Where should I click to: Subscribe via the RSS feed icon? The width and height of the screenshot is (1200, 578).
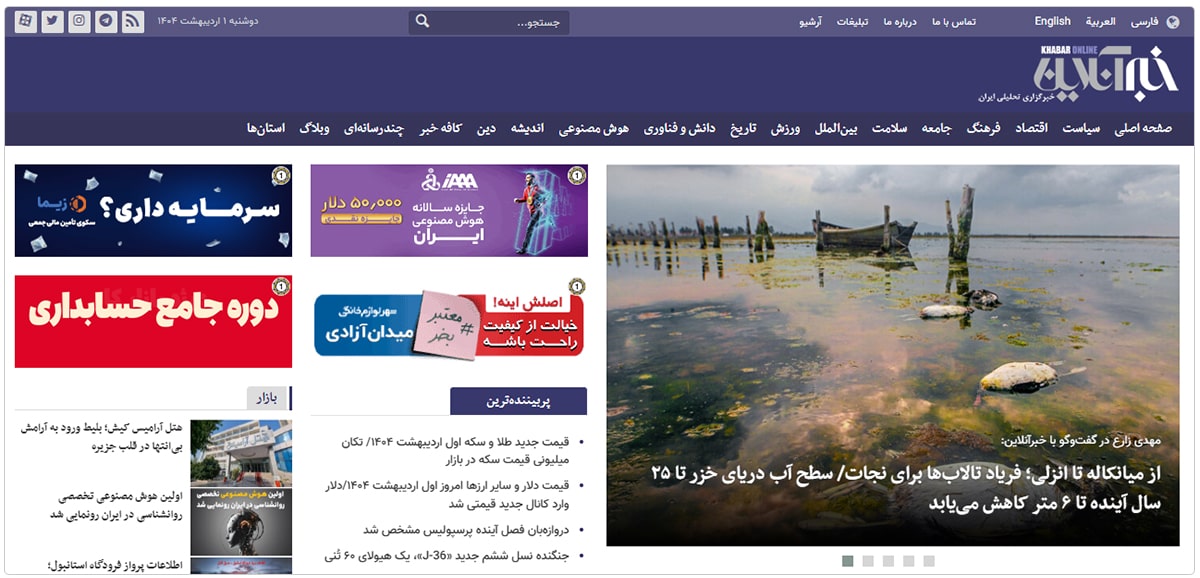[131, 20]
